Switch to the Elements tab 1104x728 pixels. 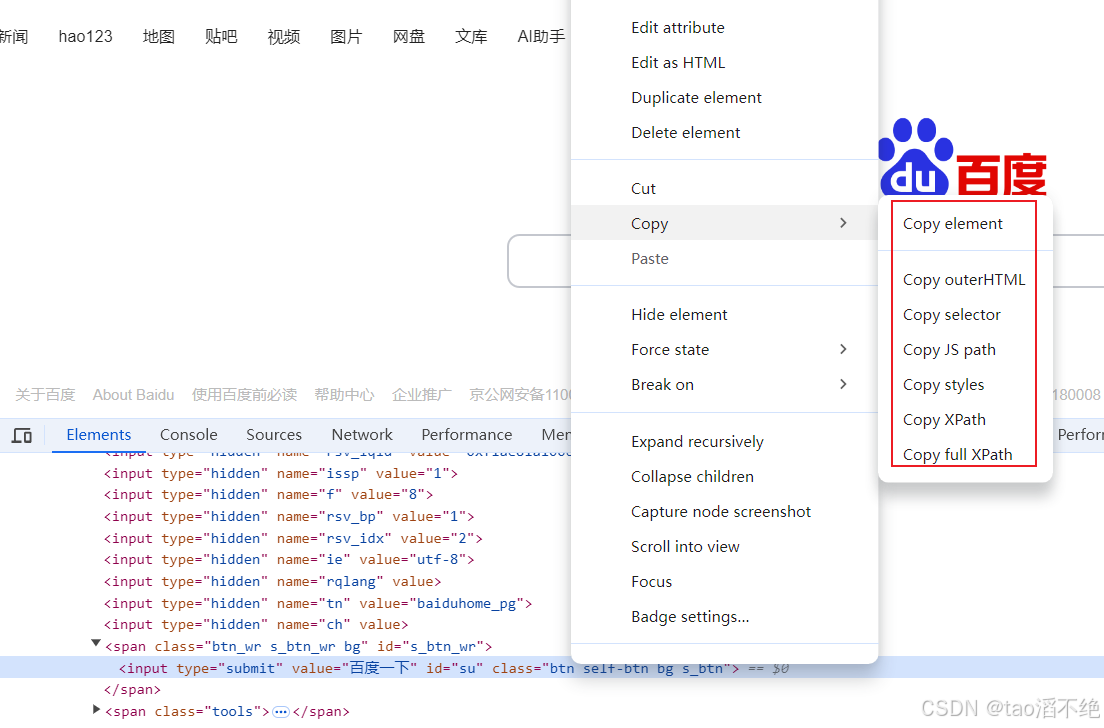point(99,434)
